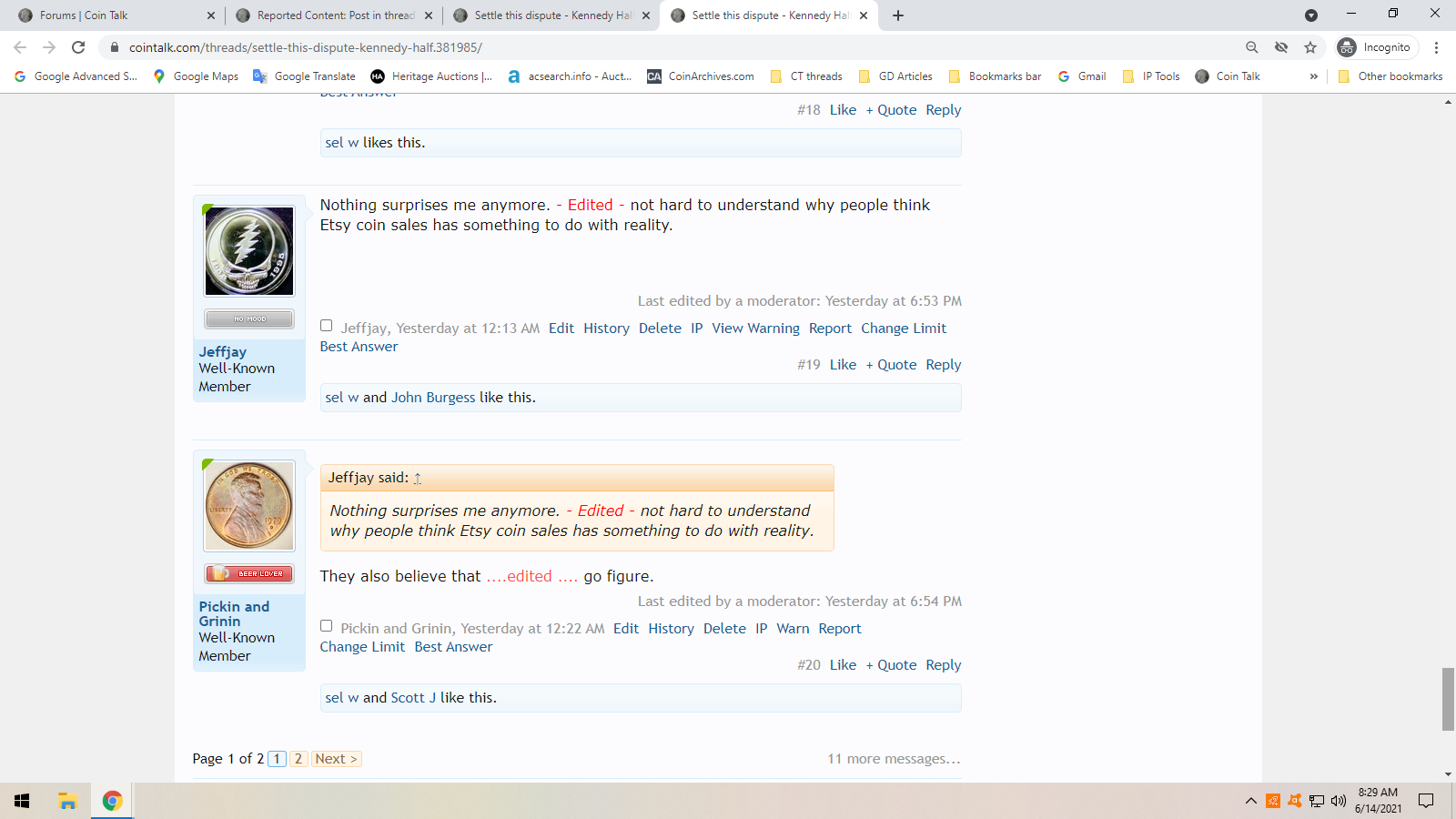
Task: Bookmark this page with the star icon
Action: tap(1310, 47)
